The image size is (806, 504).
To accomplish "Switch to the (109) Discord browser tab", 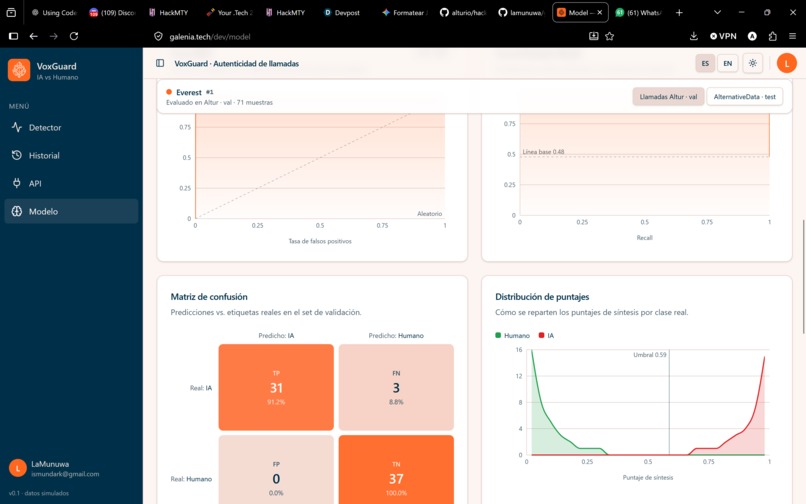I will click(112, 12).
